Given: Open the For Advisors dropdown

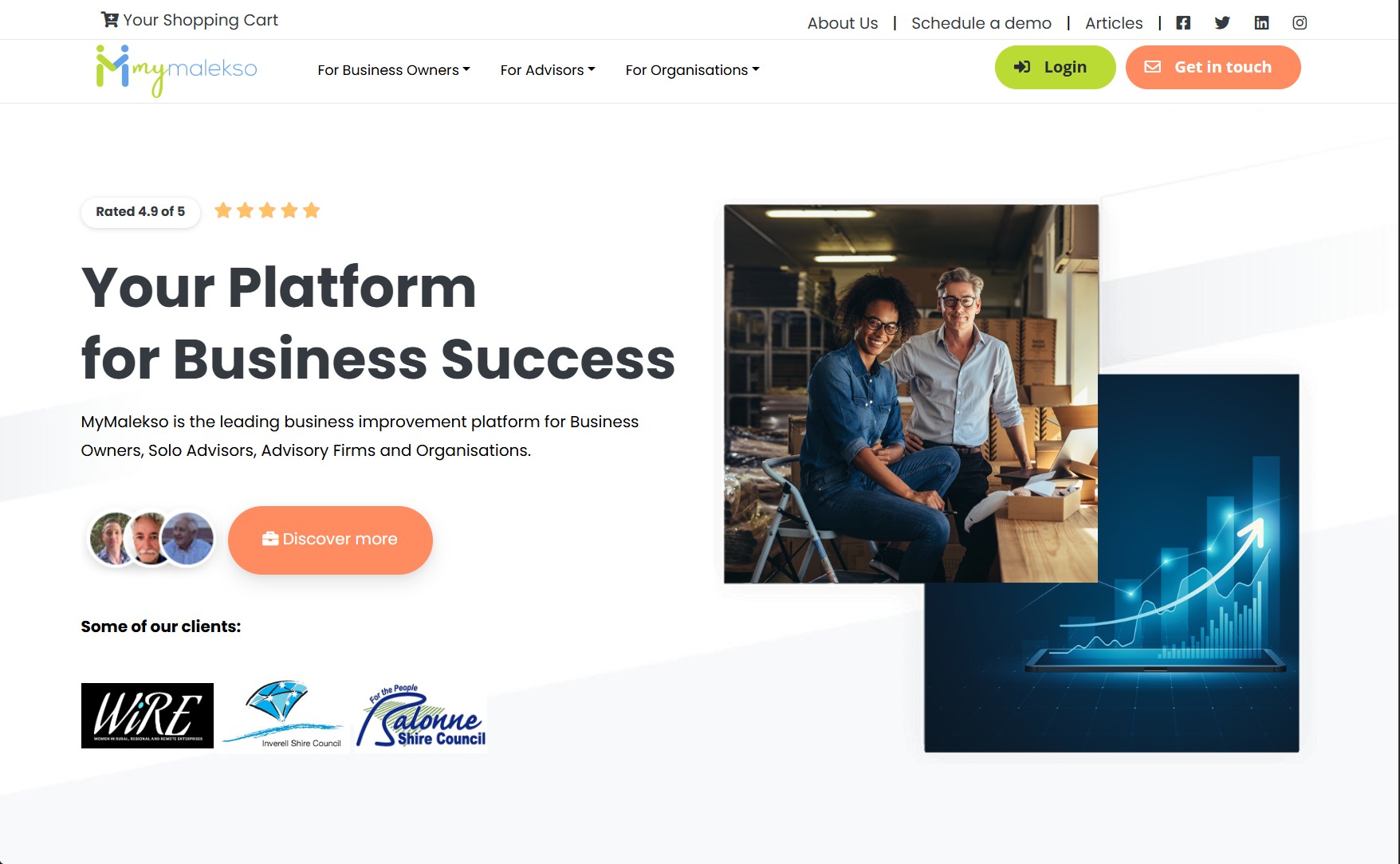Looking at the screenshot, I should (548, 70).
